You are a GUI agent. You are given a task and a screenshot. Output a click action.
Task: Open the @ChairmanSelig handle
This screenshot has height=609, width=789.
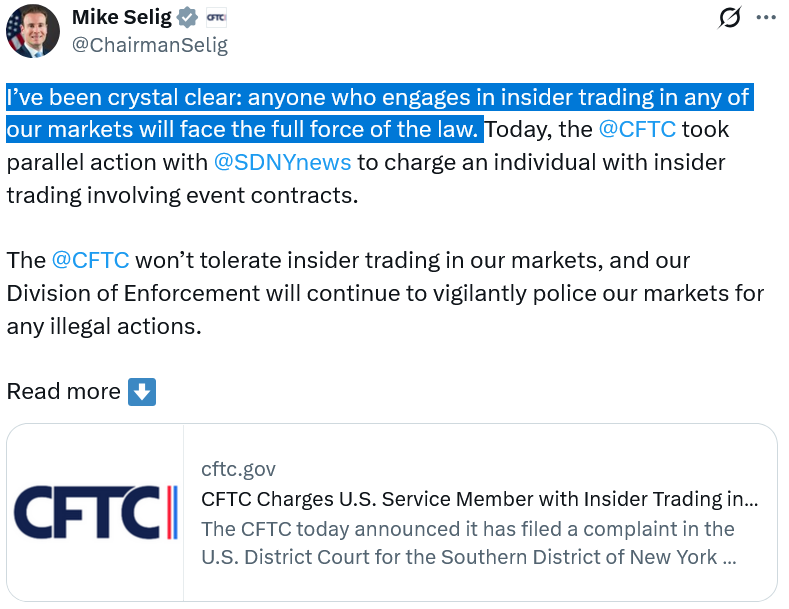tap(150, 45)
